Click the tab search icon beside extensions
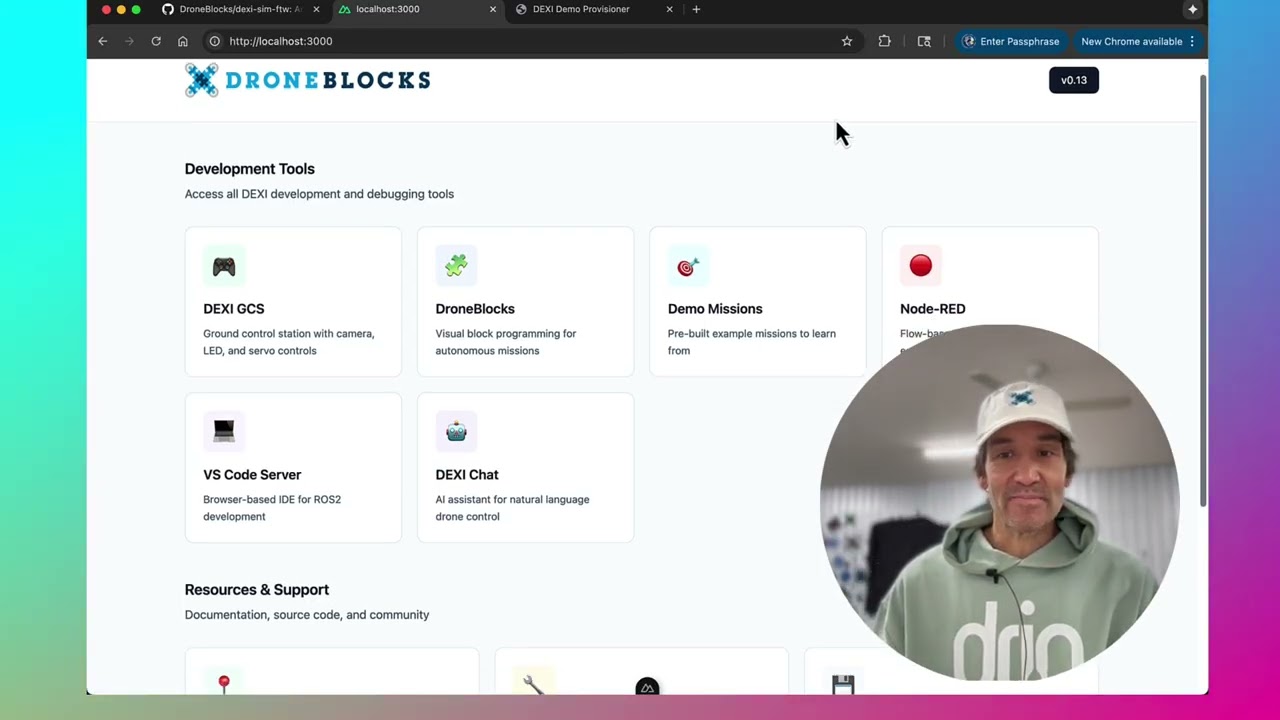The width and height of the screenshot is (1280, 720). 924,41
